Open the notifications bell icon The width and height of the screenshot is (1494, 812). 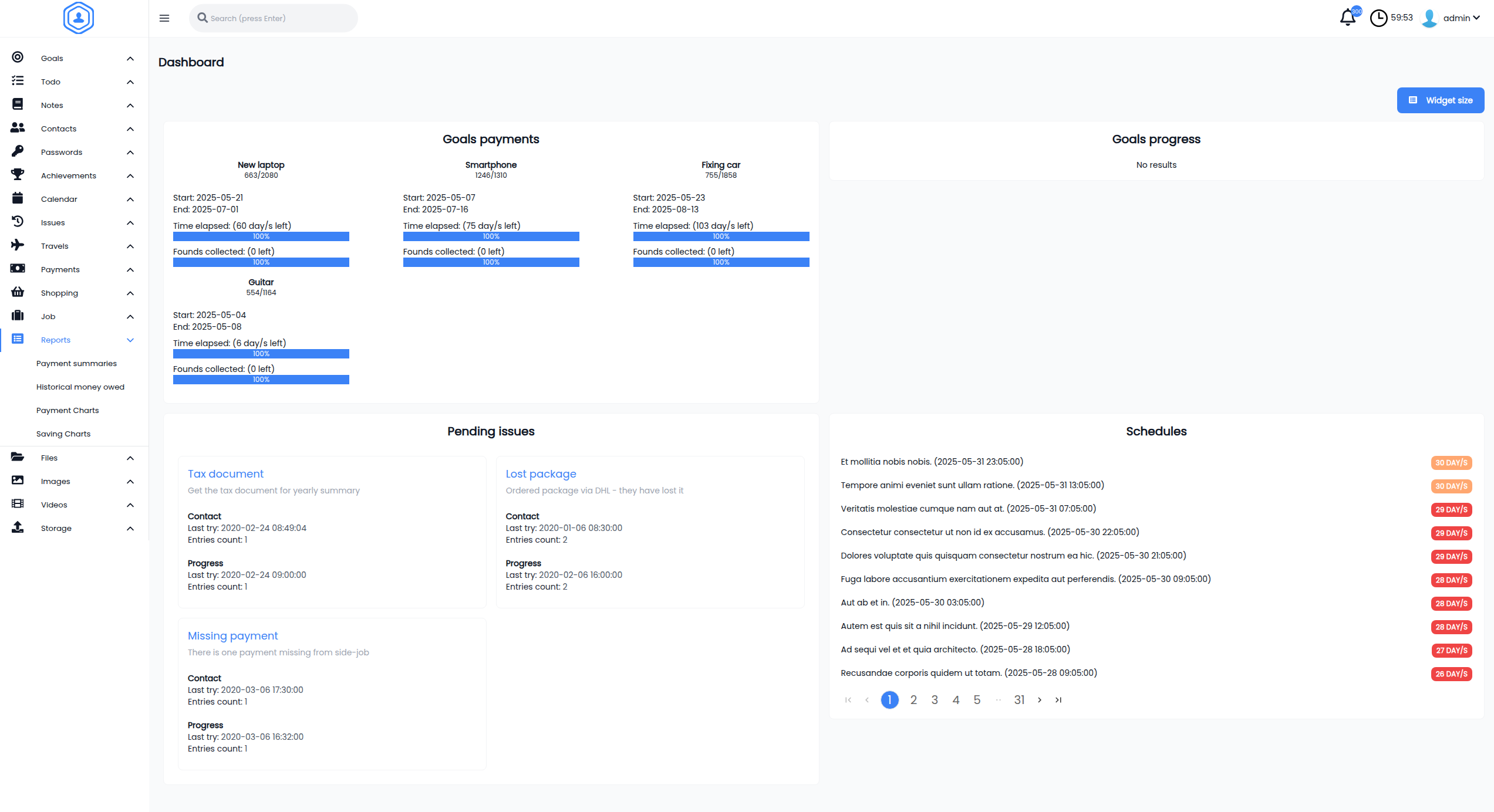tap(1347, 18)
